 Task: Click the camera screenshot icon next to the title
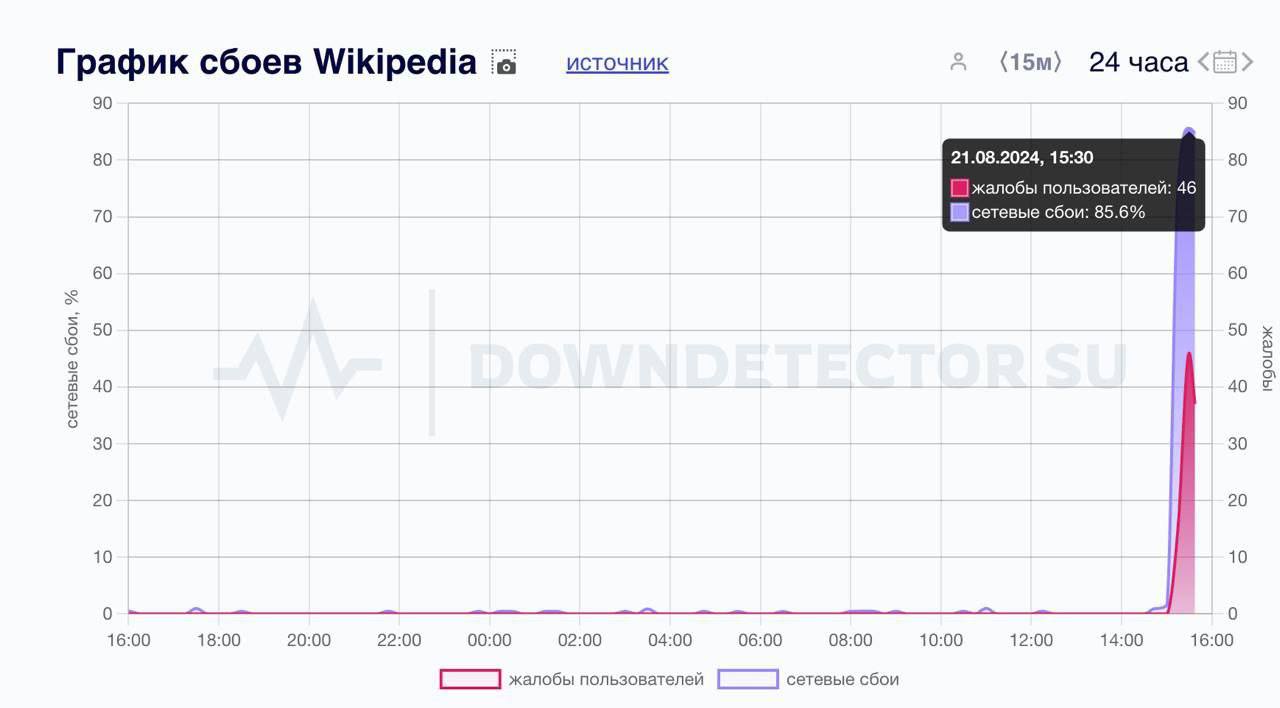click(x=505, y=62)
